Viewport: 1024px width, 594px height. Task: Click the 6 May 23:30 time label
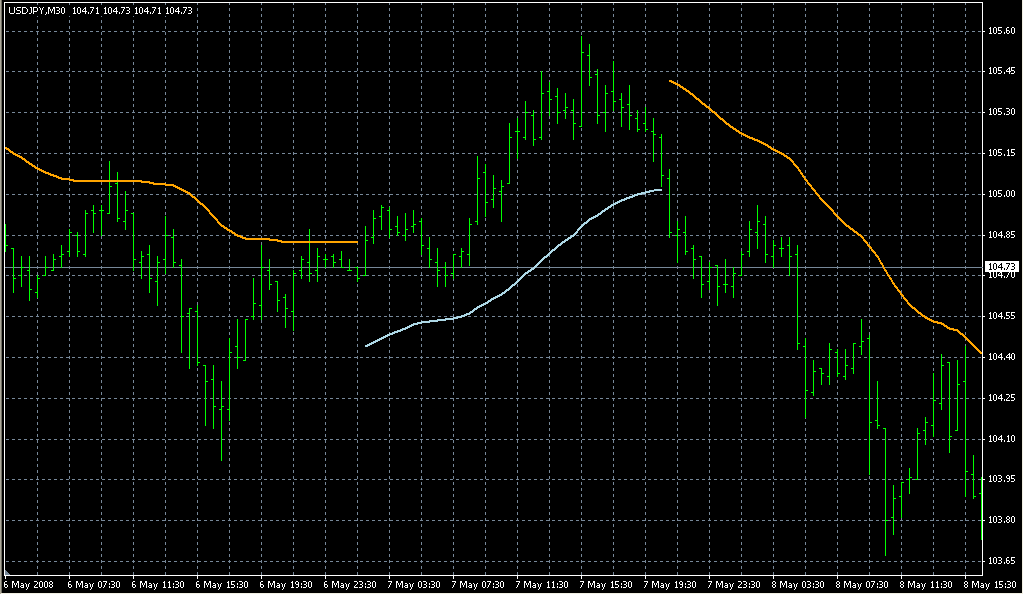click(351, 584)
